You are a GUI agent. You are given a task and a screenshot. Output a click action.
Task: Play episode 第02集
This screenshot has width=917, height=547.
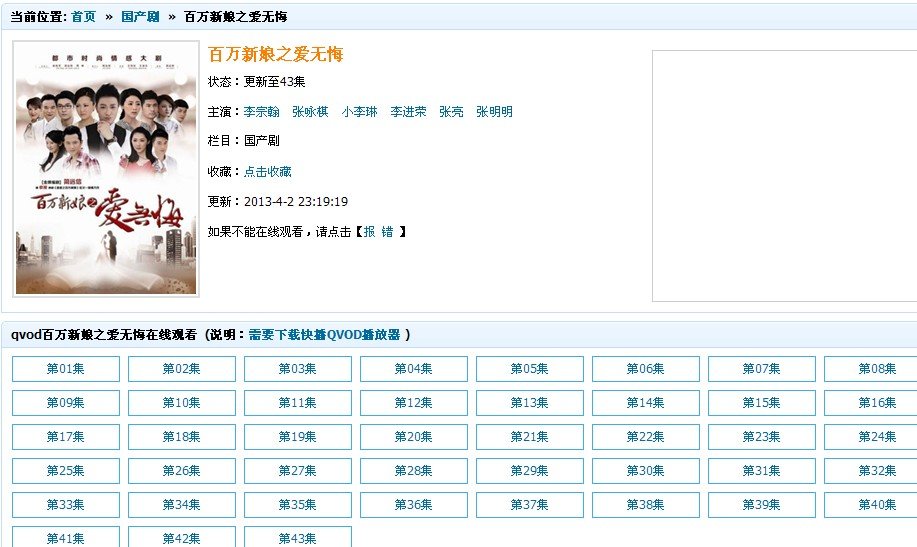(x=182, y=369)
